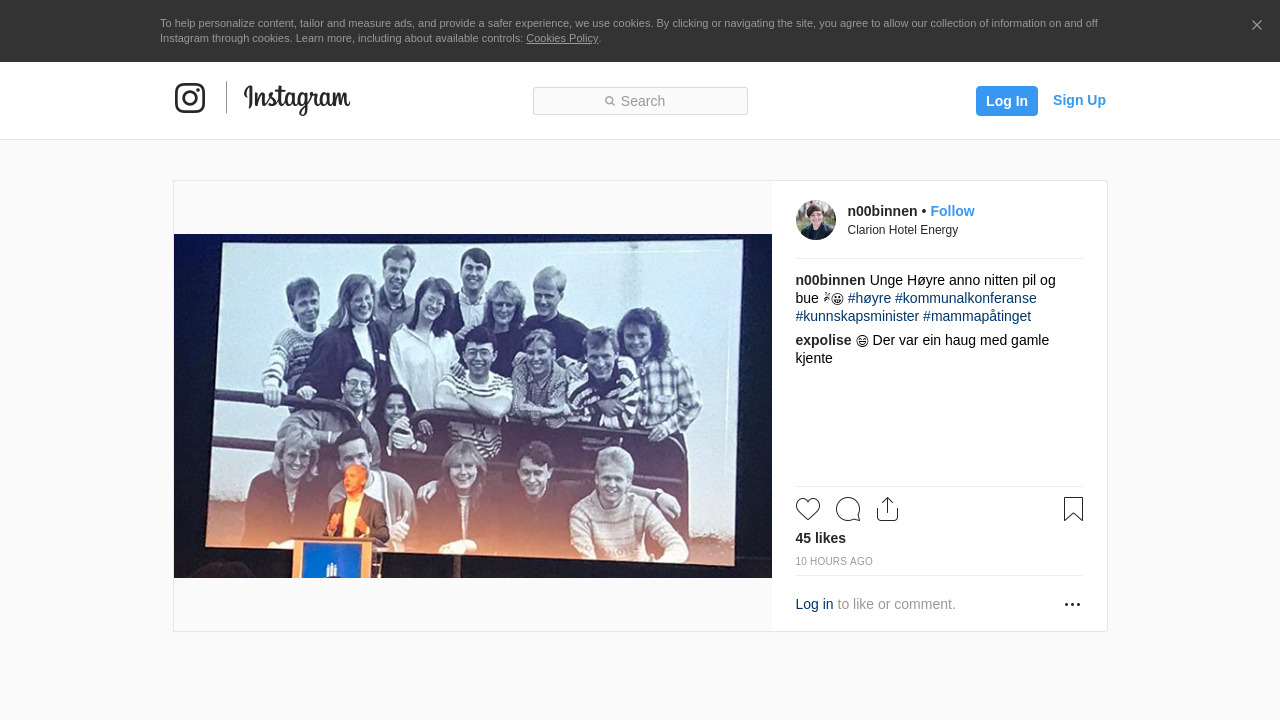
Task: Like the post with heart icon
Action: (808, 509)
